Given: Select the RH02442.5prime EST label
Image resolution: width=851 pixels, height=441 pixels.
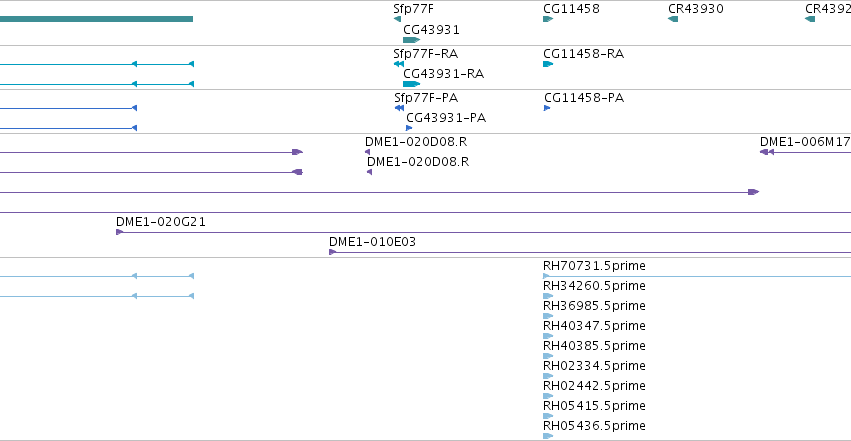Looking at the screenshot, I should tap(594, 386).
